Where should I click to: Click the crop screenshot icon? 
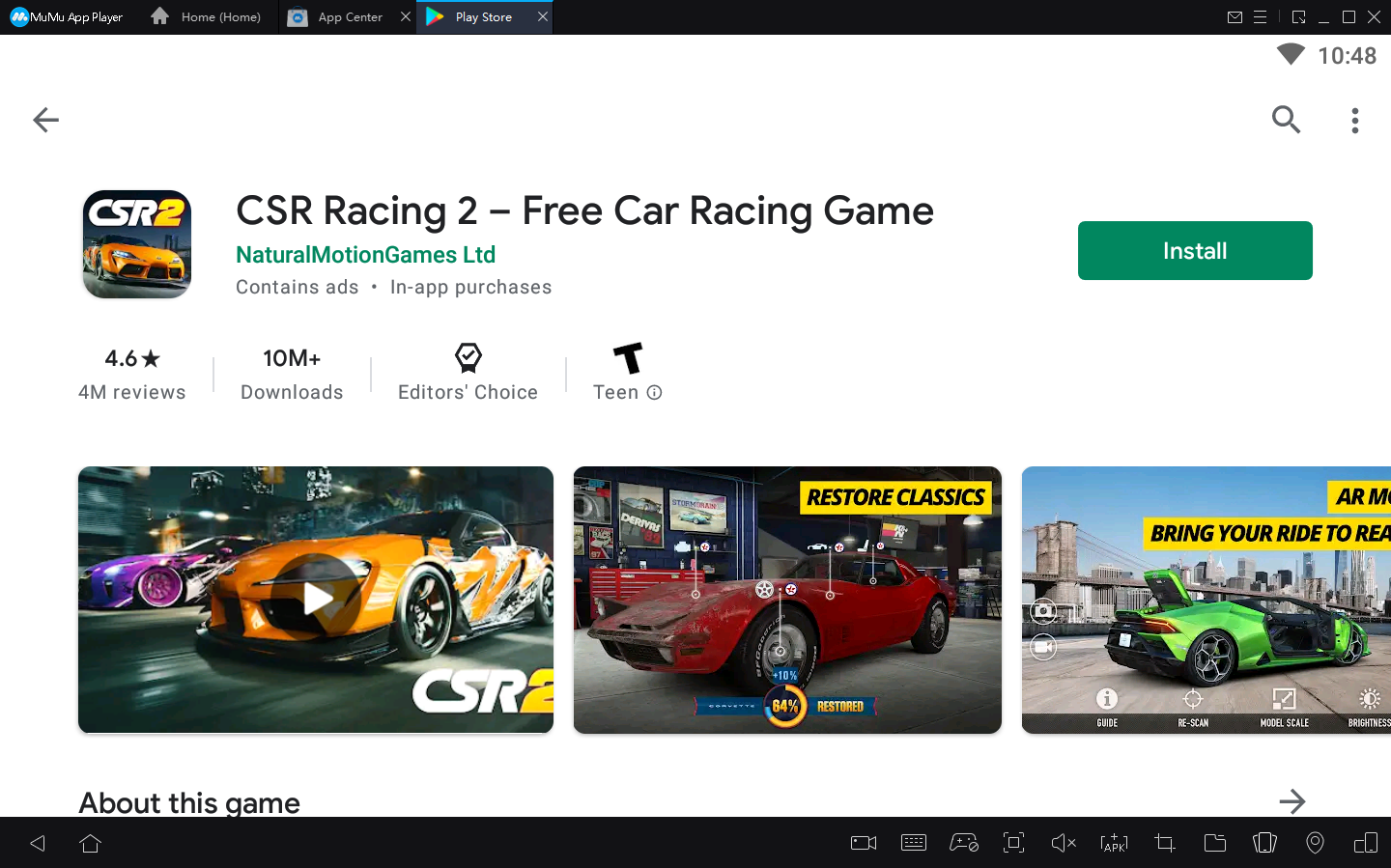(1165, 843)
